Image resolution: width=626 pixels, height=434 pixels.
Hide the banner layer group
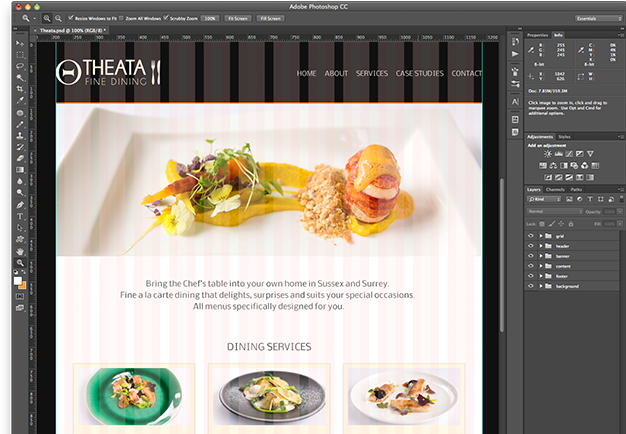pyautogui.click(x=531, y=256)
